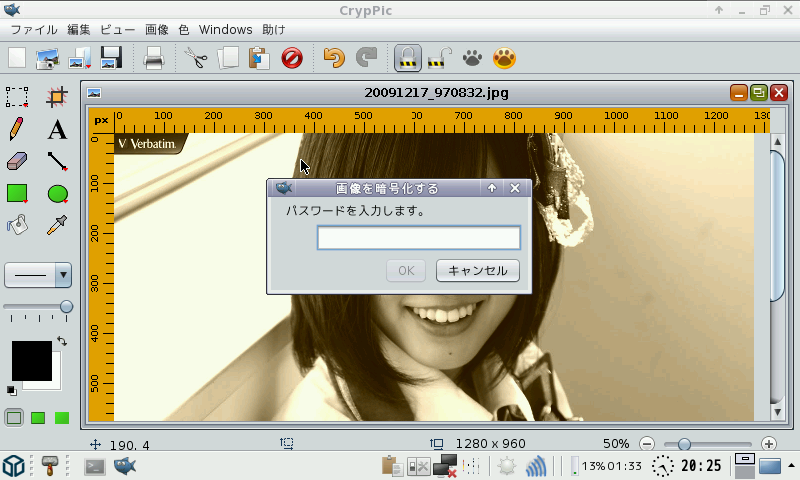Select the fully filled shape mode
Viewport: 800px width, 480px height.
point(62,418)
